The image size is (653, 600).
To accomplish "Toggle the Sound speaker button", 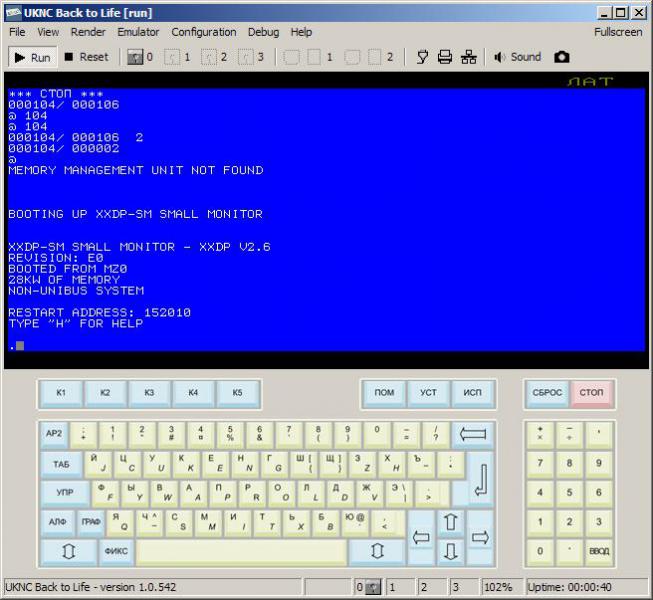I will point(517,57).
